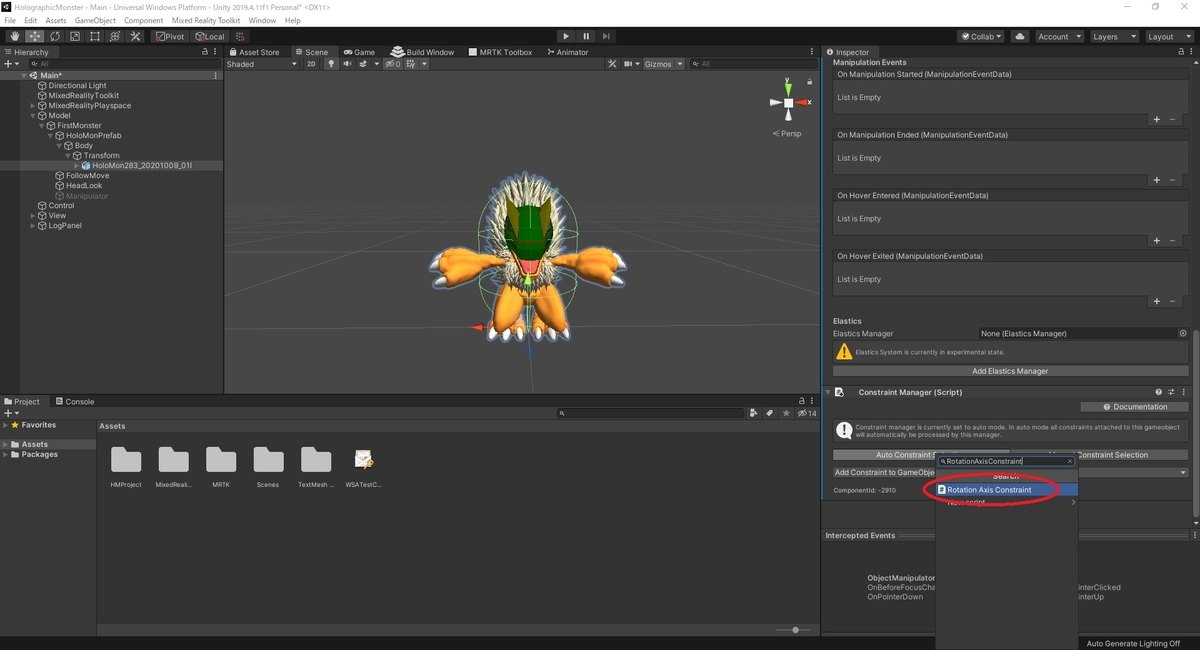Switch to the Console tab
This screenshot has width=1200, height=650.
pyautogui.click(x=74, y=402)
